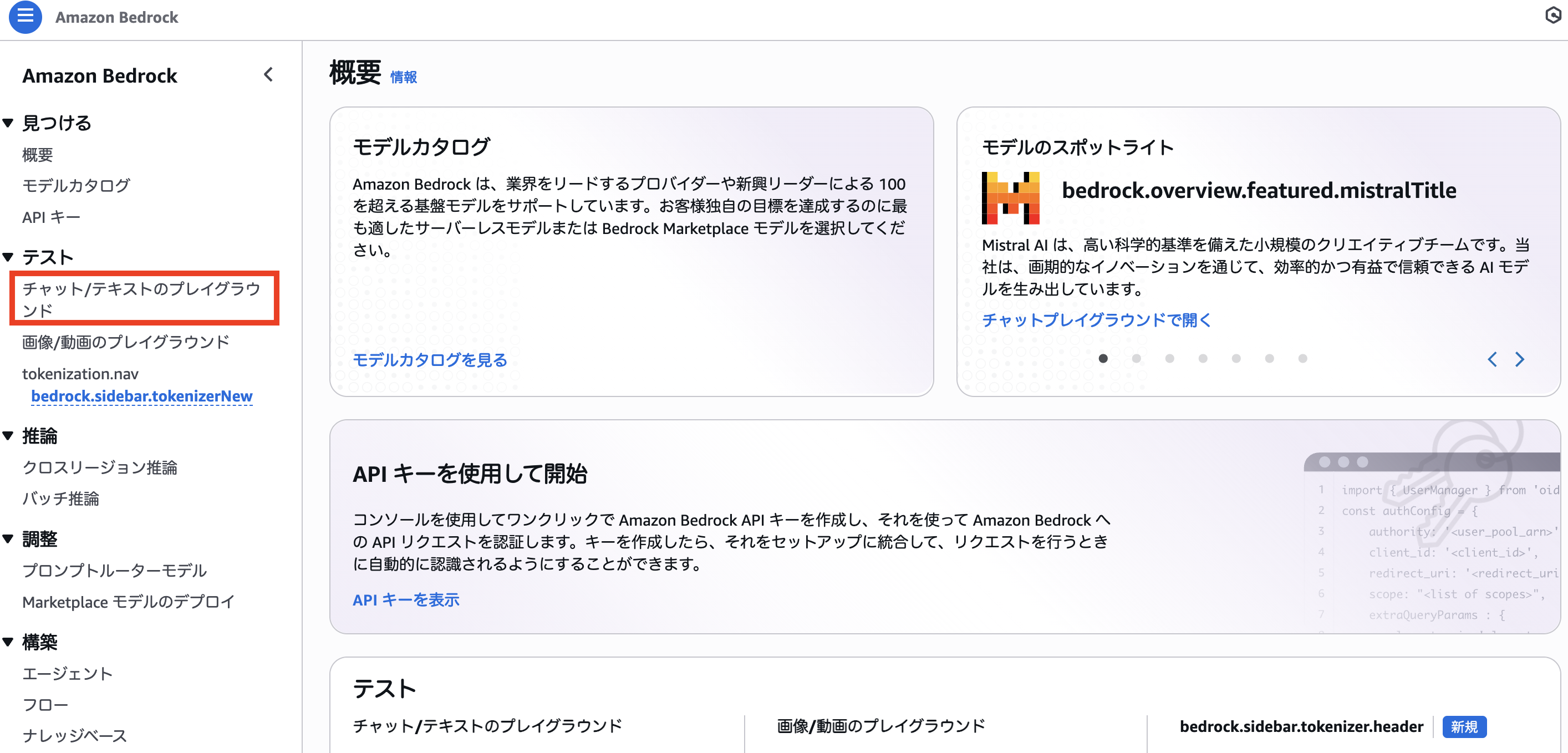
Task: Advance the spotlight carousel with the right arrow
Action: [x=1520, y=359]
